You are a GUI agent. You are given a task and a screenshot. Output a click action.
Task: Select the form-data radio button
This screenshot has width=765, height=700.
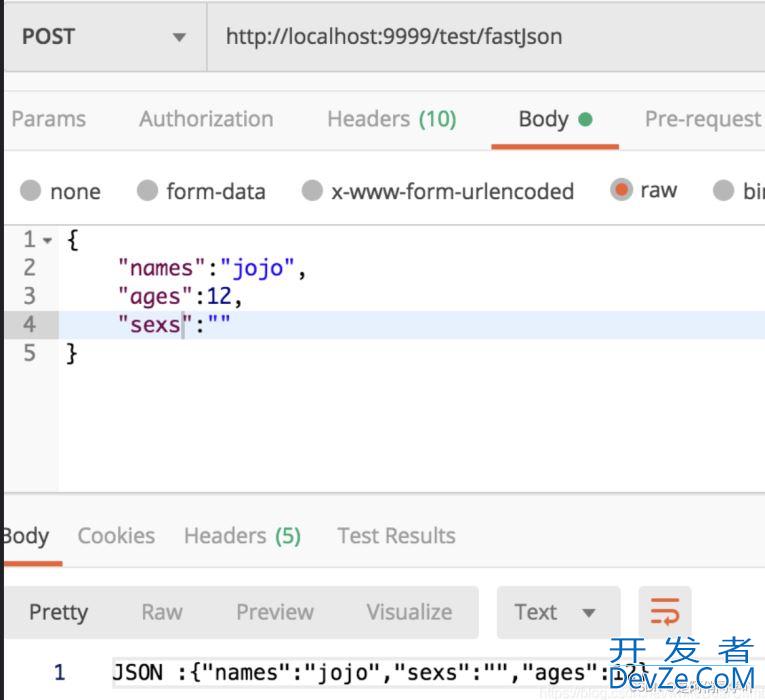pyautogui.click(x=147, y=191)
